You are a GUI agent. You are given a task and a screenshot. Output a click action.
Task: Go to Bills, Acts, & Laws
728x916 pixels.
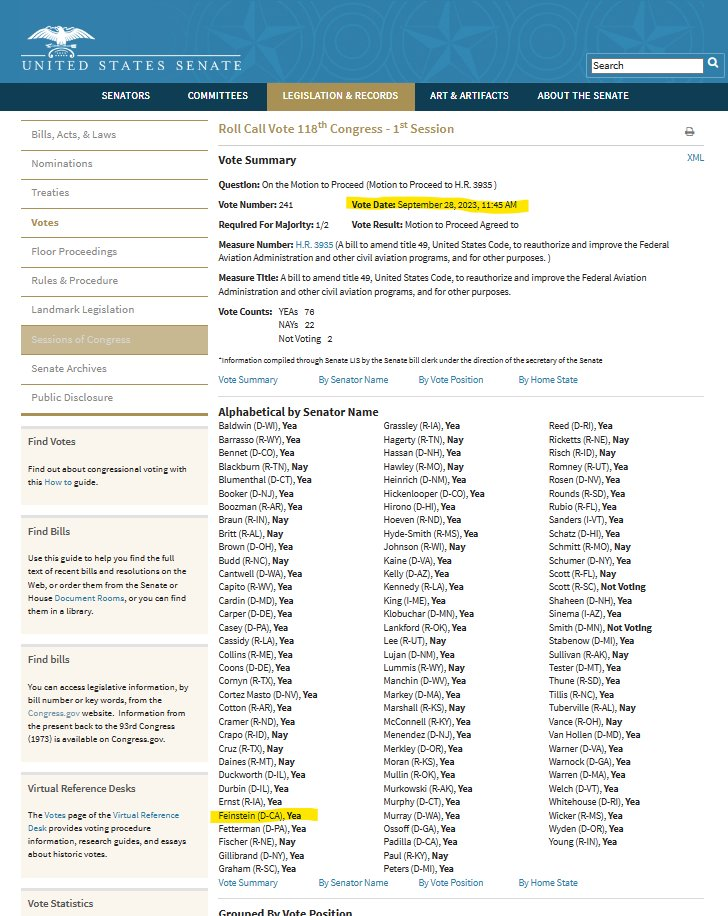pos(74,134)
